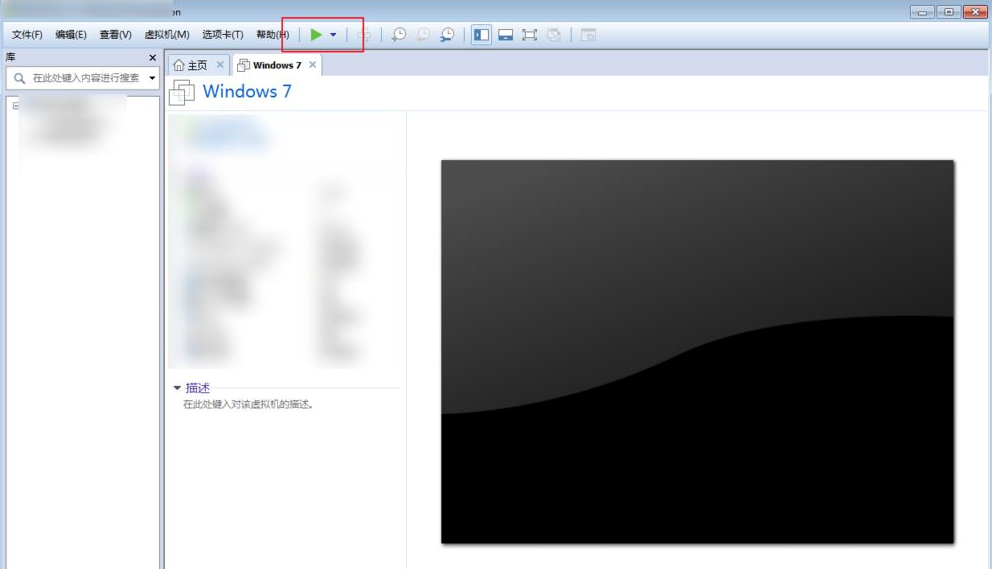The width and height of the screenshot is (992, 569).
Task: Click the 描述 section heading
Action: point(197,388)
